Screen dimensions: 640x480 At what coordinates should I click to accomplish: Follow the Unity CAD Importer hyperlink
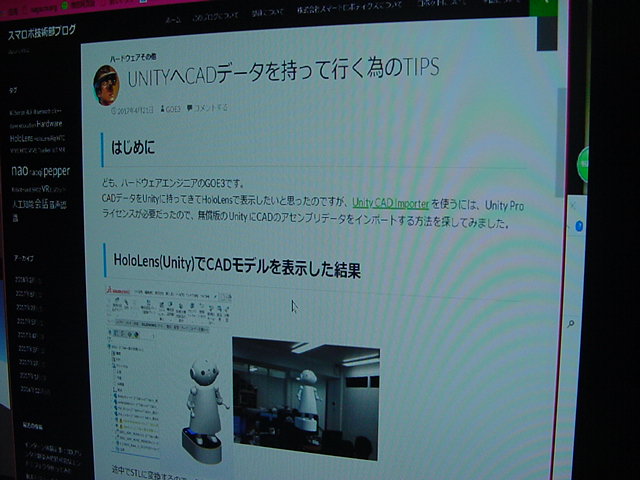391,203
